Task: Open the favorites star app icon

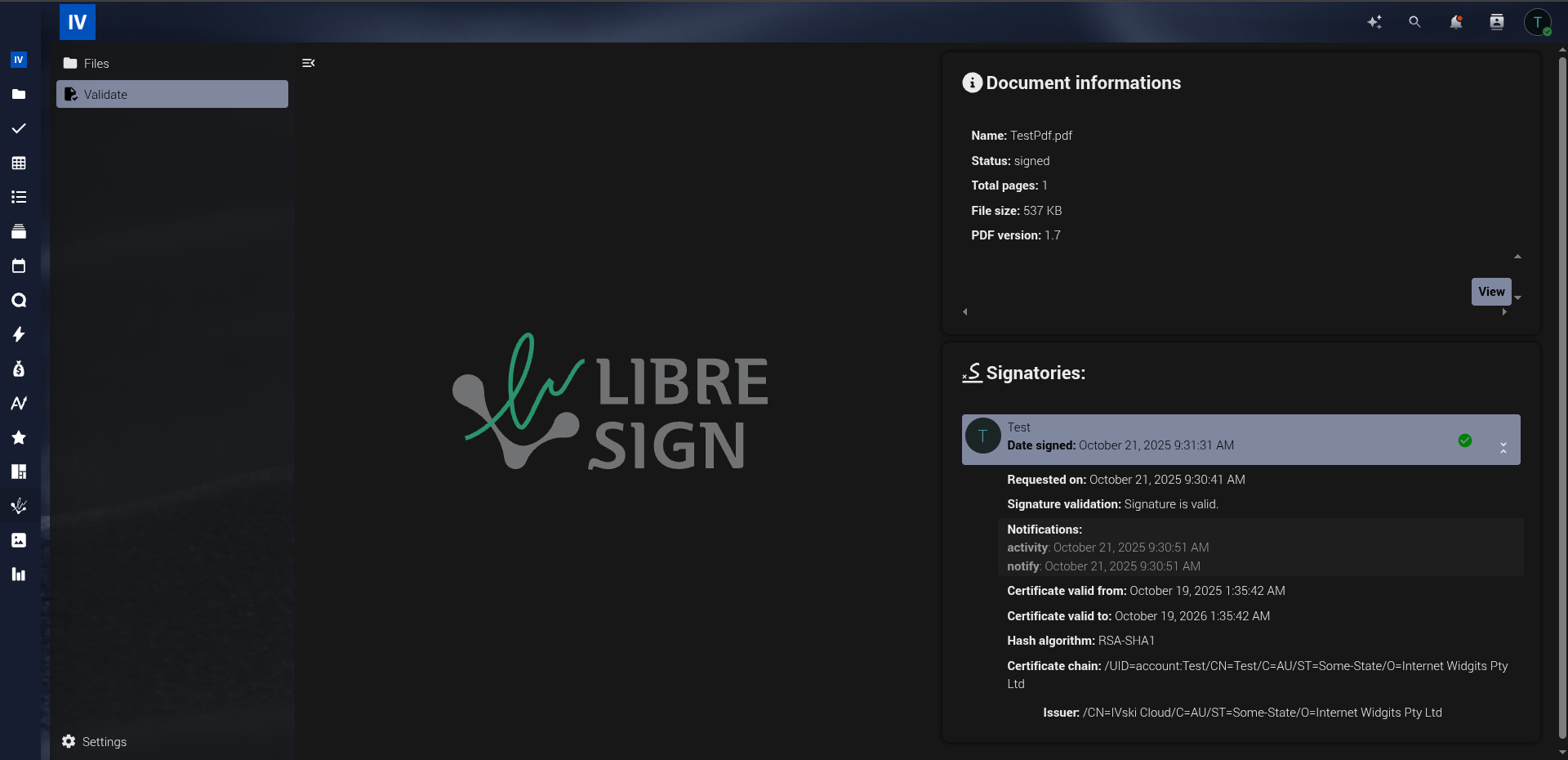Action: [x=19, y=437]
